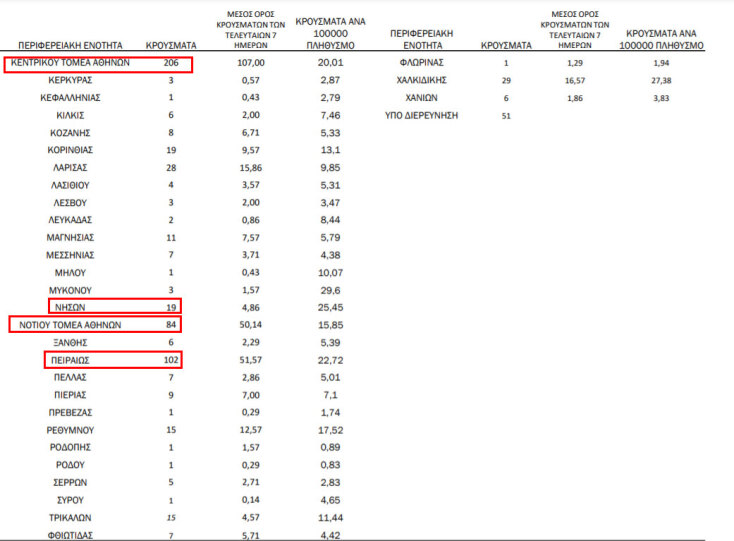
Task: Click the left ΚΡΟΥΣΜΑΤΑ column header
Action: tap(170, 45)
